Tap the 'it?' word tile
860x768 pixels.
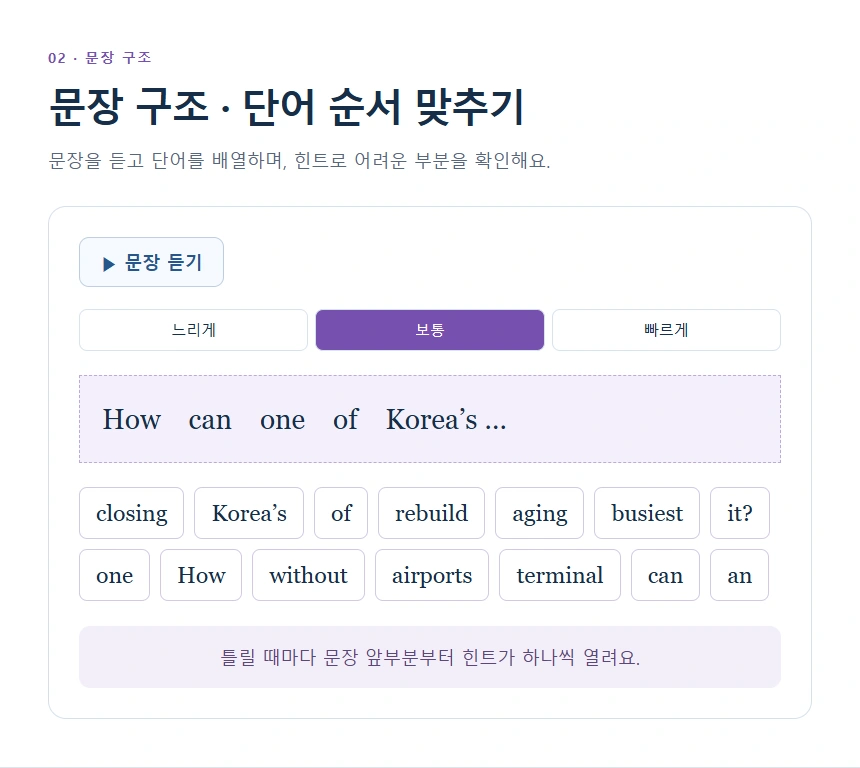coord(740,513)
